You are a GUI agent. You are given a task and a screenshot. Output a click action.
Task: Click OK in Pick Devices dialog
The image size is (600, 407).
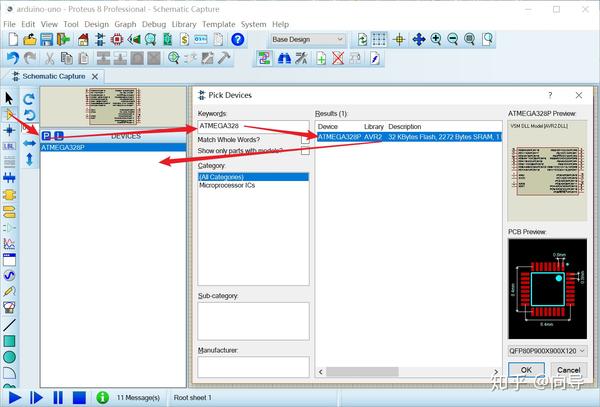click(526, 370)
